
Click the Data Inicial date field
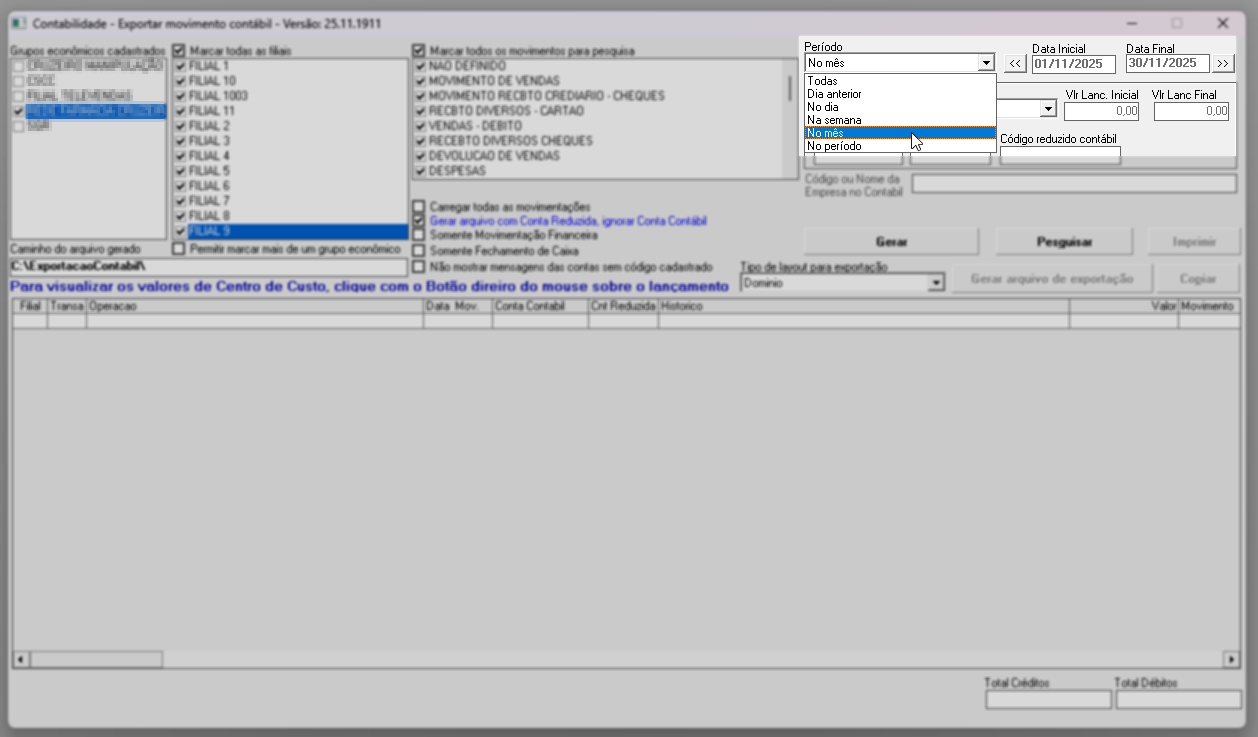pyautogui.click(x=1074, y=64)
